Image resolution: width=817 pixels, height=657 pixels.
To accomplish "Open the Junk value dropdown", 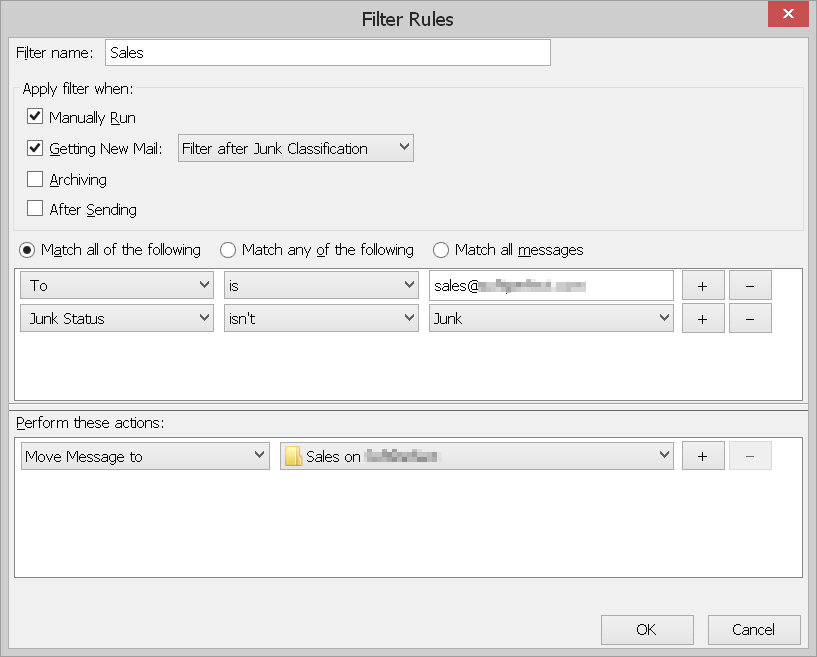I will click(551, 318).
